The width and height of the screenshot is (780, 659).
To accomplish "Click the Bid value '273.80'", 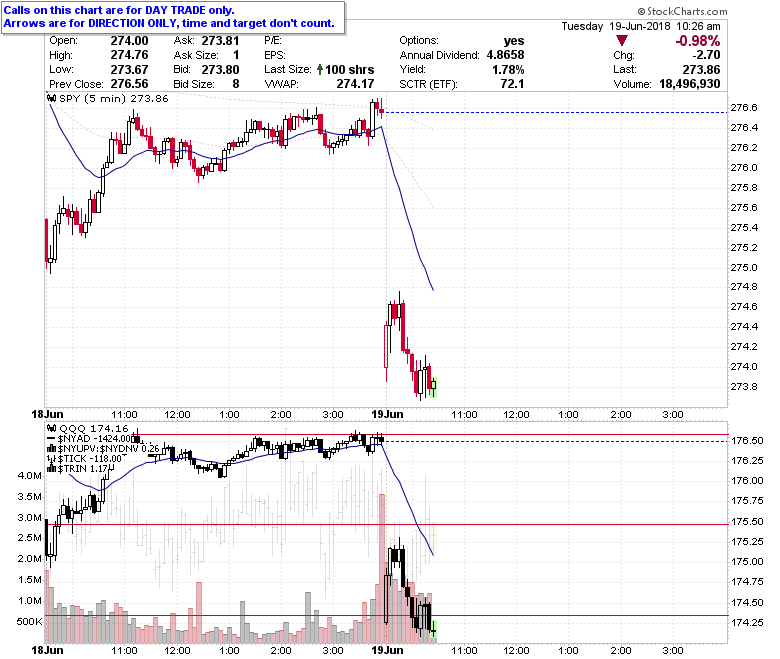I will [x=220, y=70].
